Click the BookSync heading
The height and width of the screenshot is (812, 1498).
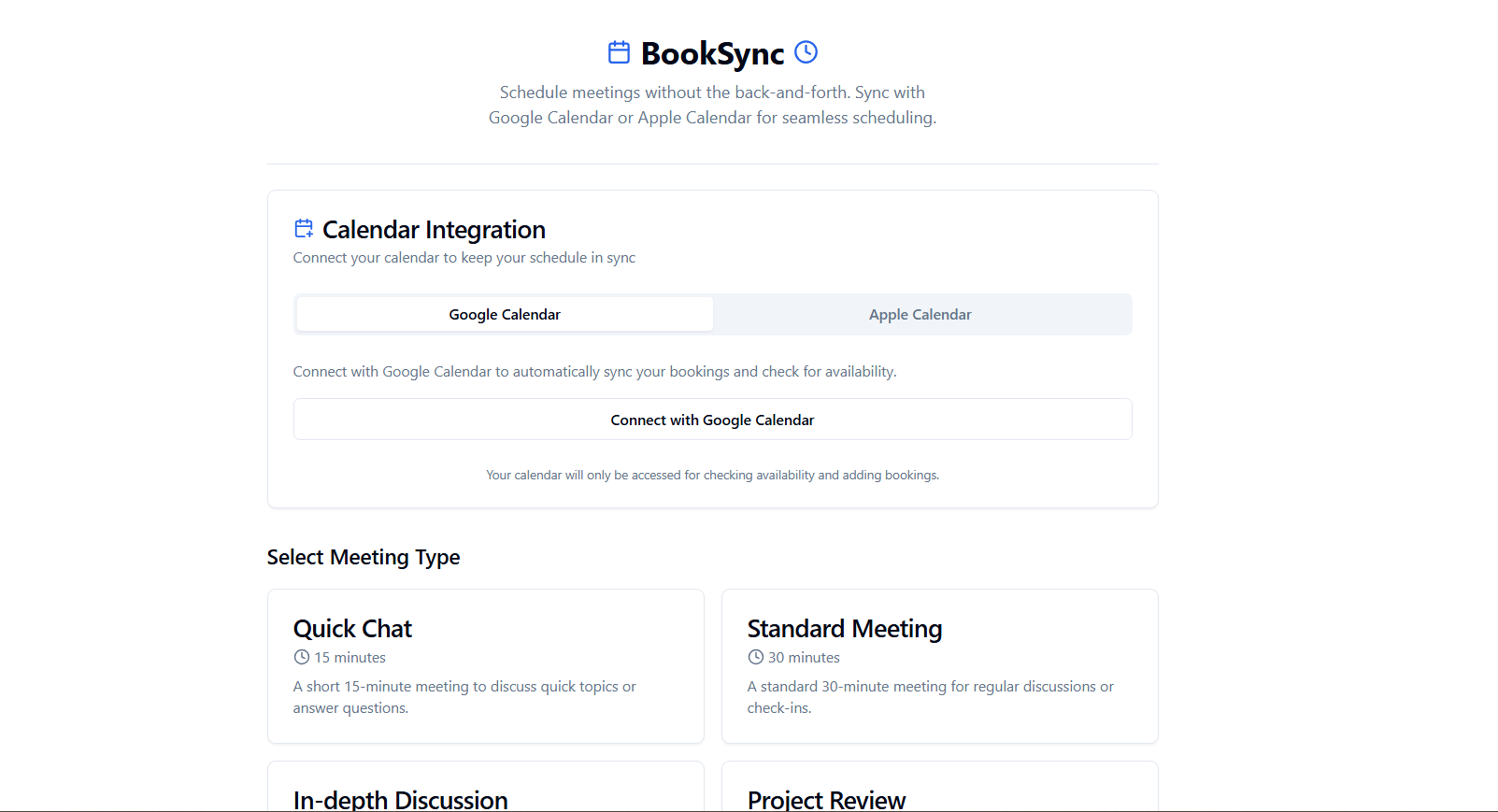pos(711,52)
